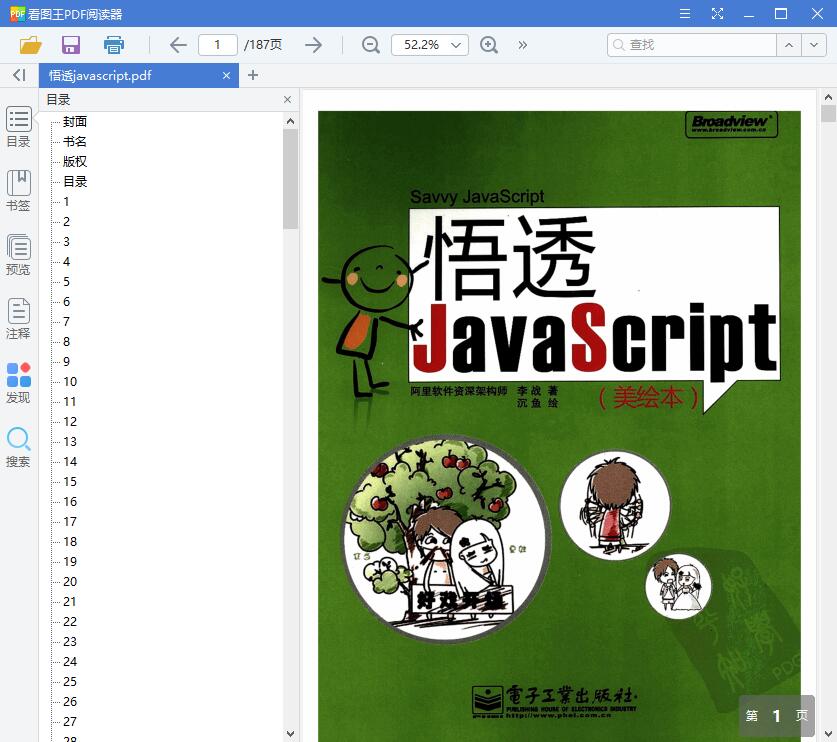Image resolution: width=837 pixels, height=742 pixels.
Task: Open the 搜索 search panel
Action: (19, 447)
